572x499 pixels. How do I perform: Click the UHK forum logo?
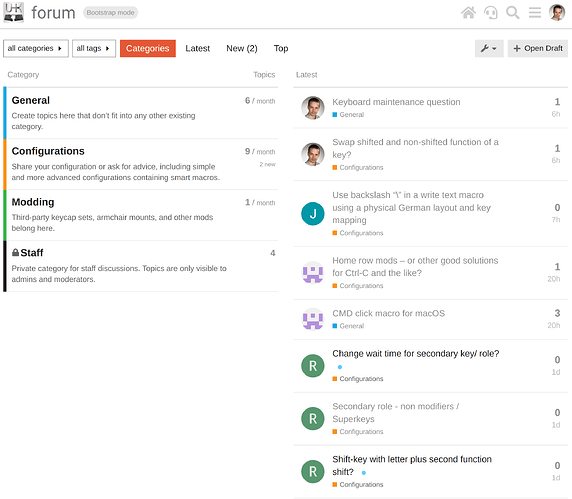(13, 12)
